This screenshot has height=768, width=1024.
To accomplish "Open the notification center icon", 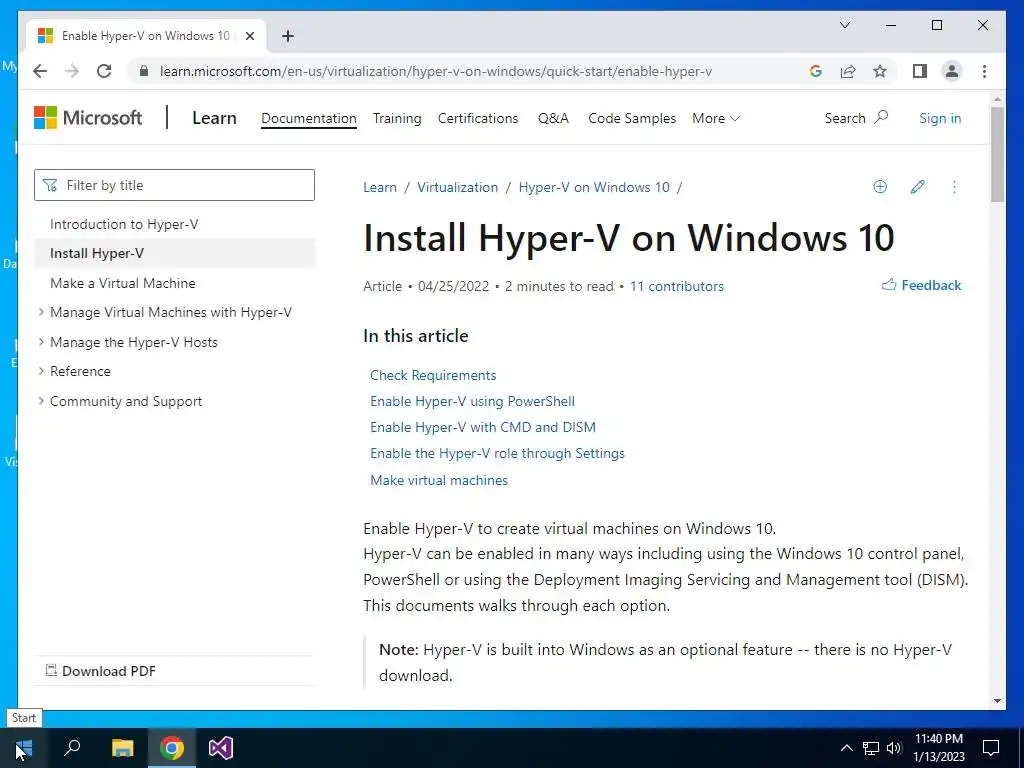I will [x=991, y=748].
